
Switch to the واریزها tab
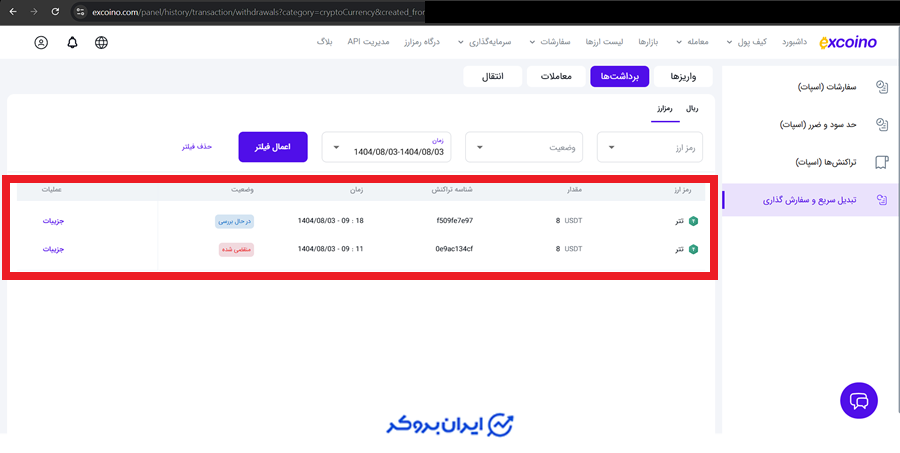coord(683,76)
